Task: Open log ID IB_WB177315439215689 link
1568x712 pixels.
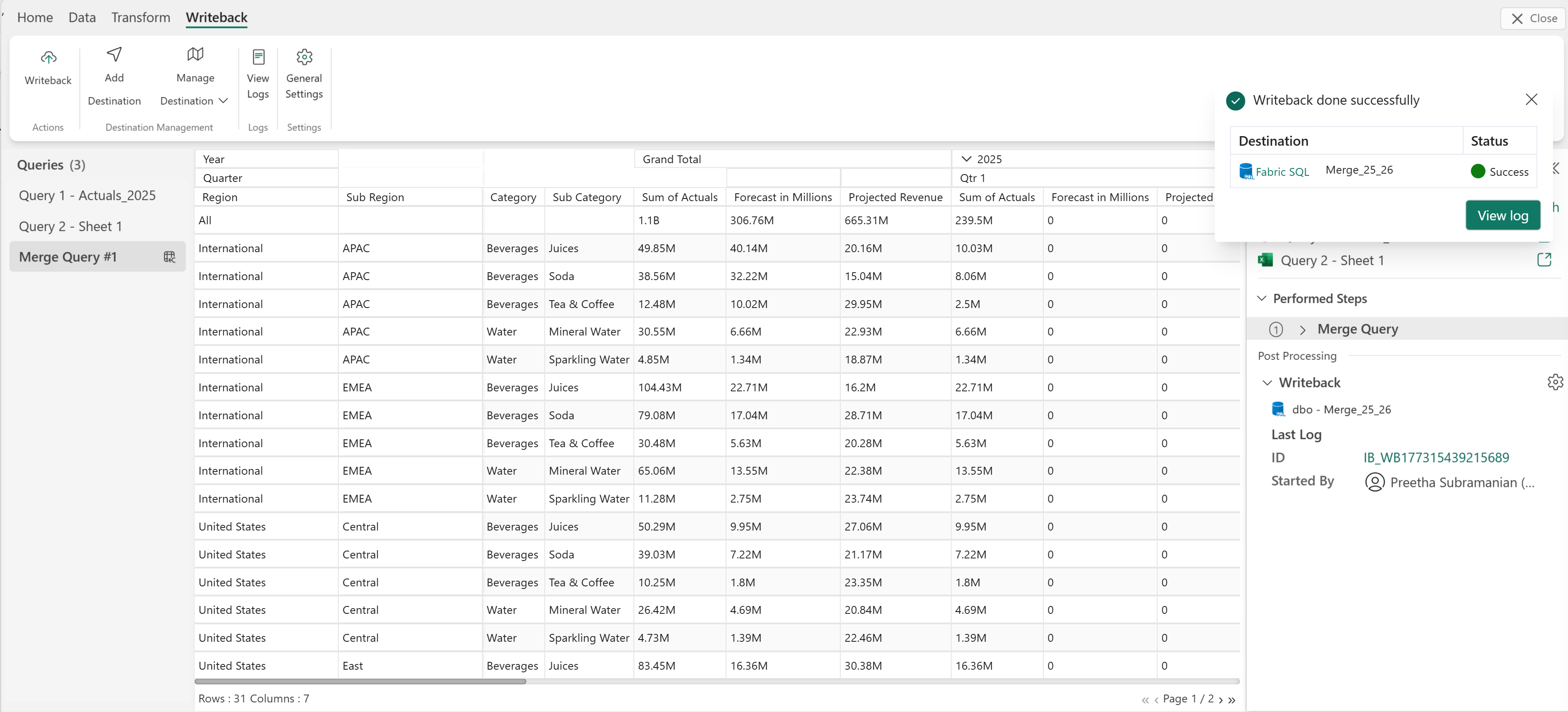Action: (x=1436, y=458)
